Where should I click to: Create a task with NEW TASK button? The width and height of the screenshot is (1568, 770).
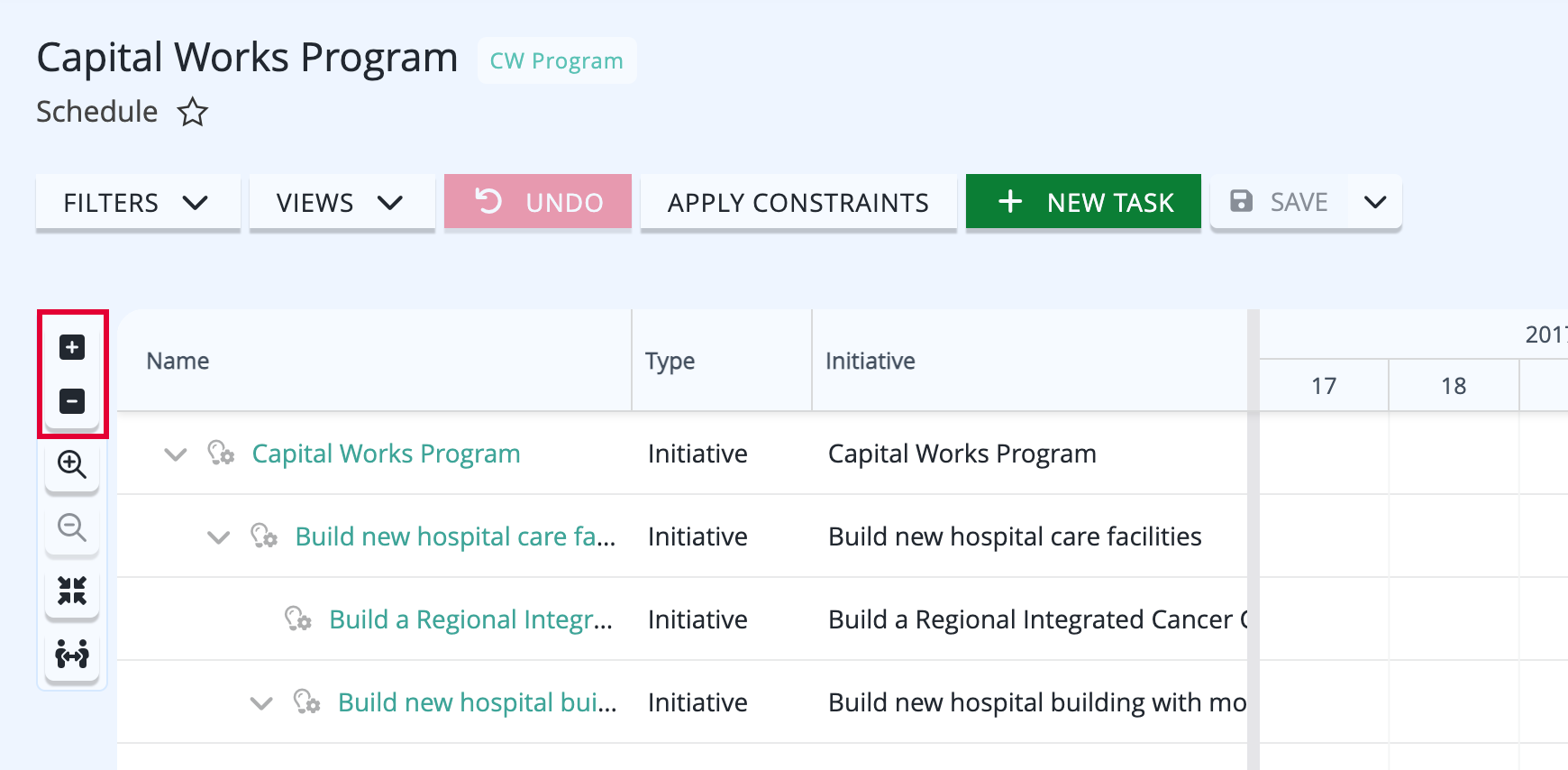(x=1083, y=202)
